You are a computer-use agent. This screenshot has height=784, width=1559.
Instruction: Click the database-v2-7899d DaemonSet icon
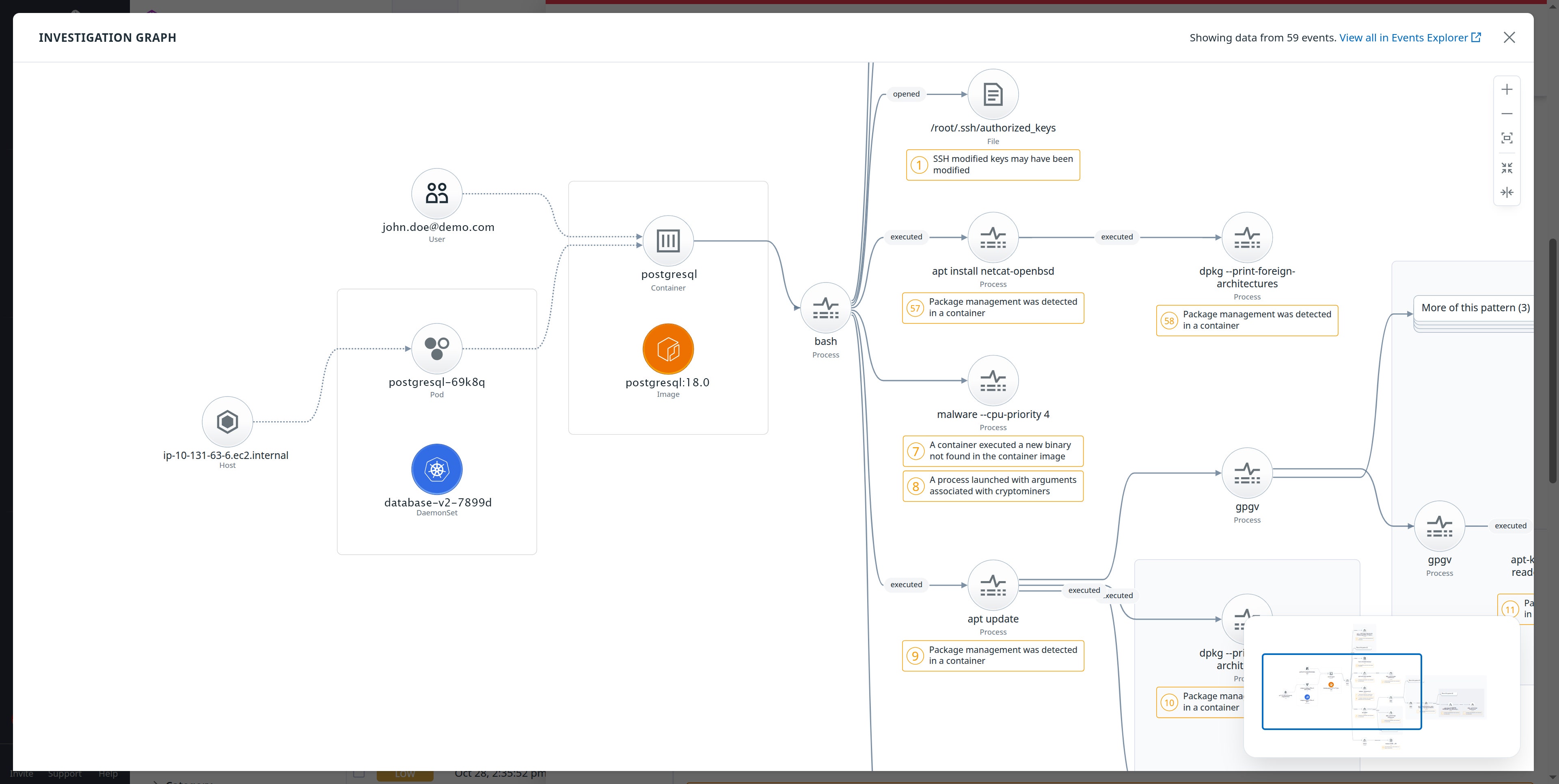[436, 469]
